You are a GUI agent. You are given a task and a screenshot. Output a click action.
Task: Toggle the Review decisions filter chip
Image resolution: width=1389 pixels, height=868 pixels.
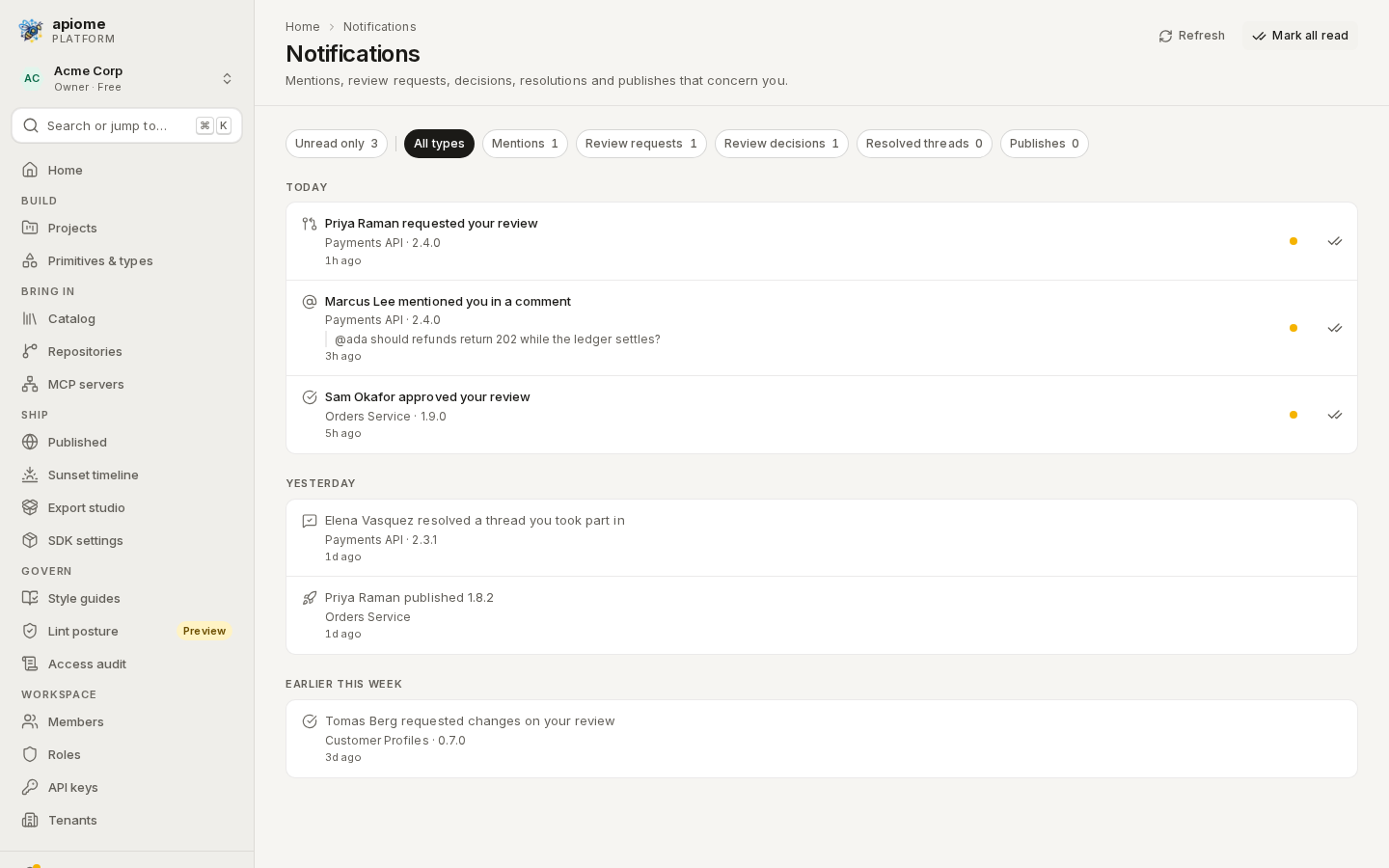point(781,144)
